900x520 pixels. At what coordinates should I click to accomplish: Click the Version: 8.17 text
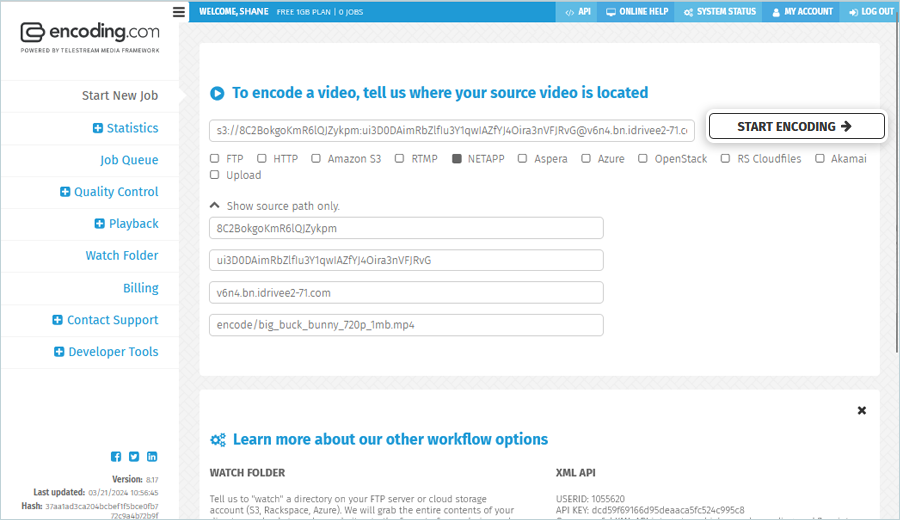[x=135, y=479]
